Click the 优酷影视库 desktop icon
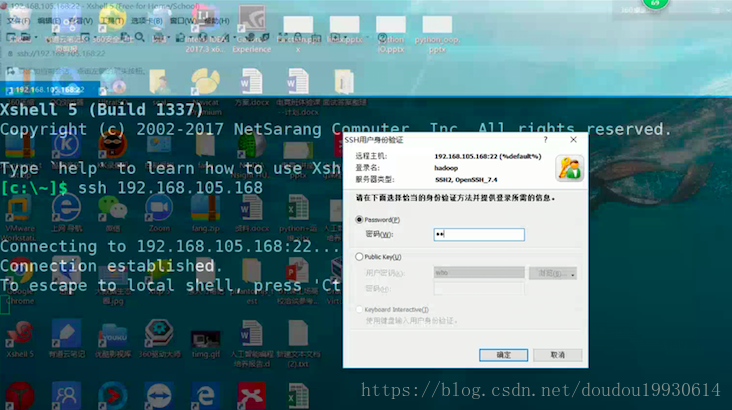The image size is (732, 410). (113, 339)
